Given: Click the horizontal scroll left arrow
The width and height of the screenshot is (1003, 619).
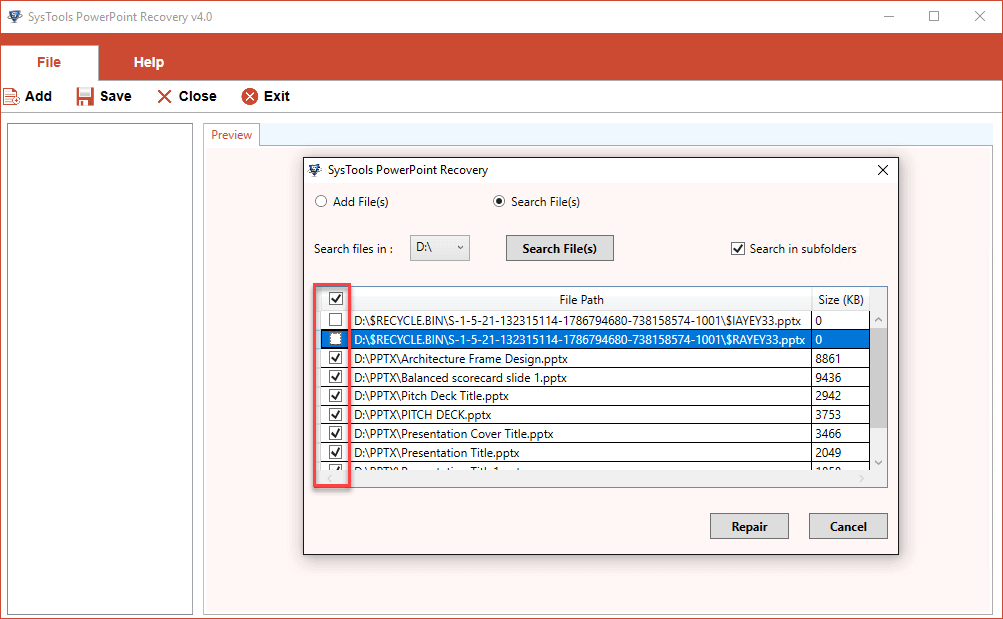Looking at the screenshot, I should click(330, 478).
